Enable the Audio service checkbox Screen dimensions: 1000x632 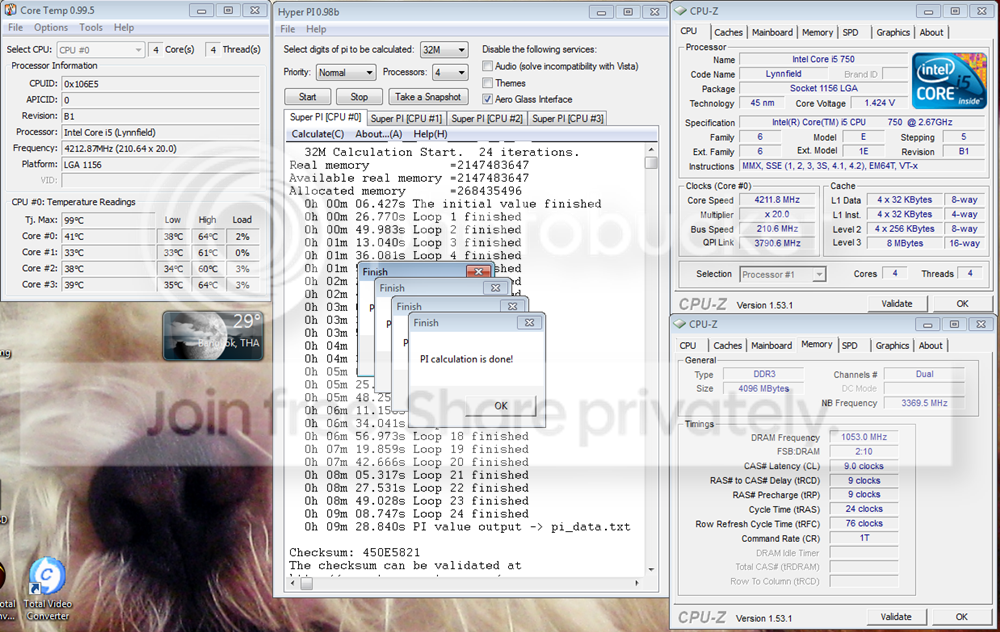[x=487, y=66]
